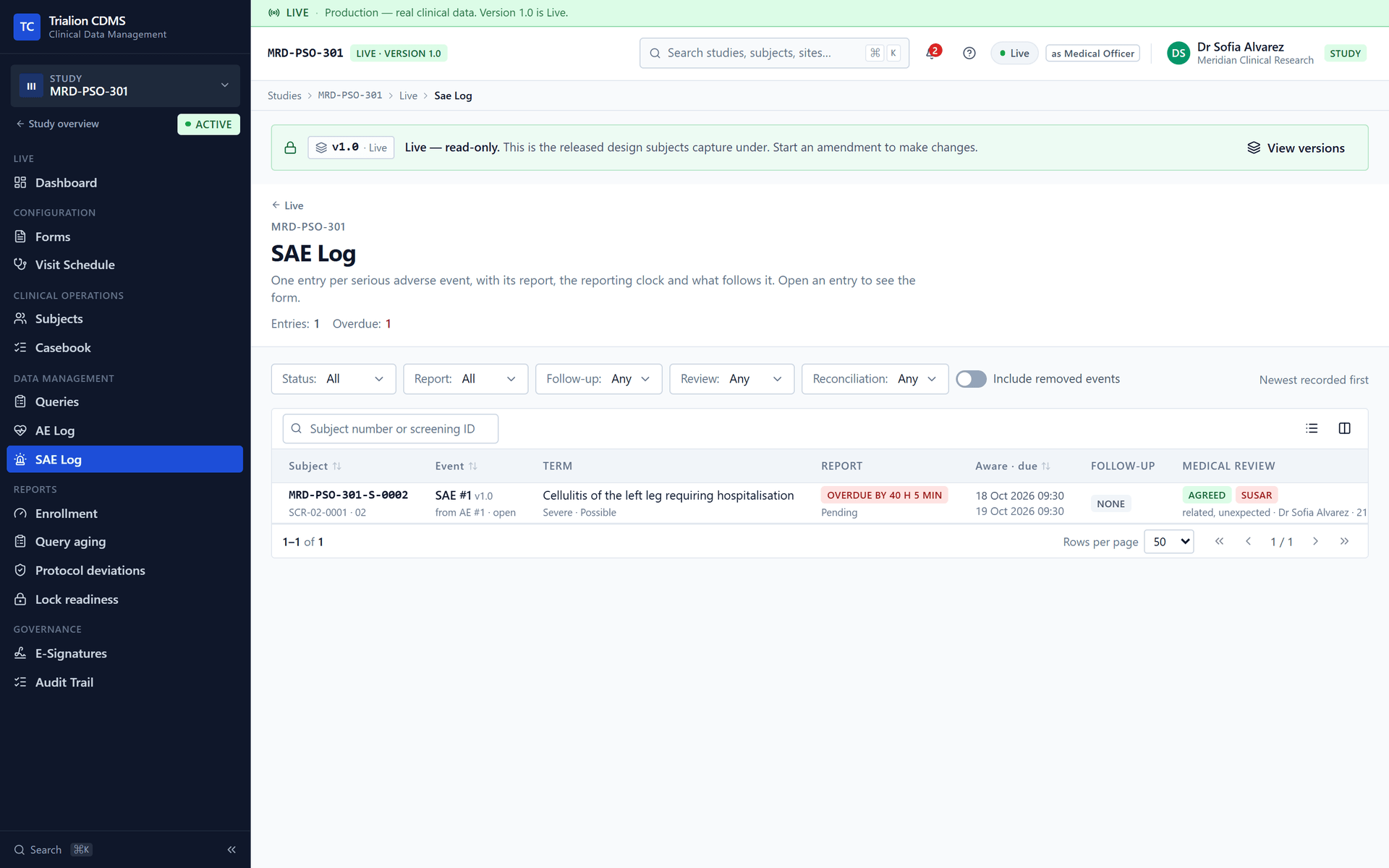Open the Report filter dropdown
Image resolution: width=1389 pixels, height=868 pixels.
[466, 379]
